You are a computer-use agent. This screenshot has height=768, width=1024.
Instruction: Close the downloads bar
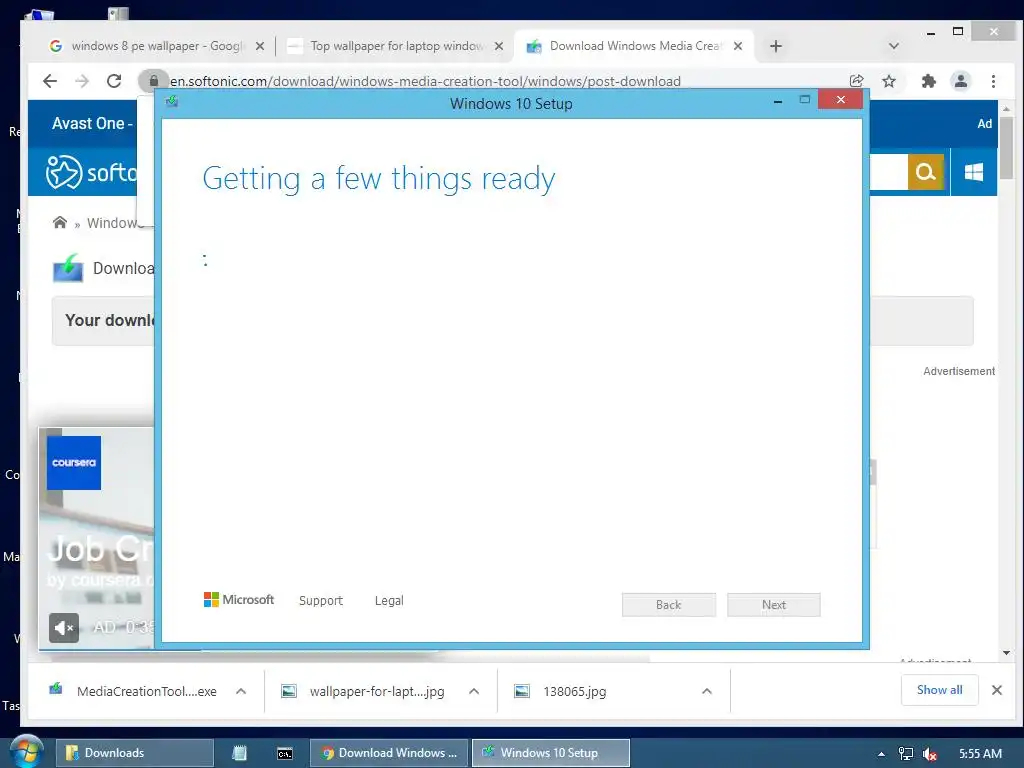click(997, 690)
